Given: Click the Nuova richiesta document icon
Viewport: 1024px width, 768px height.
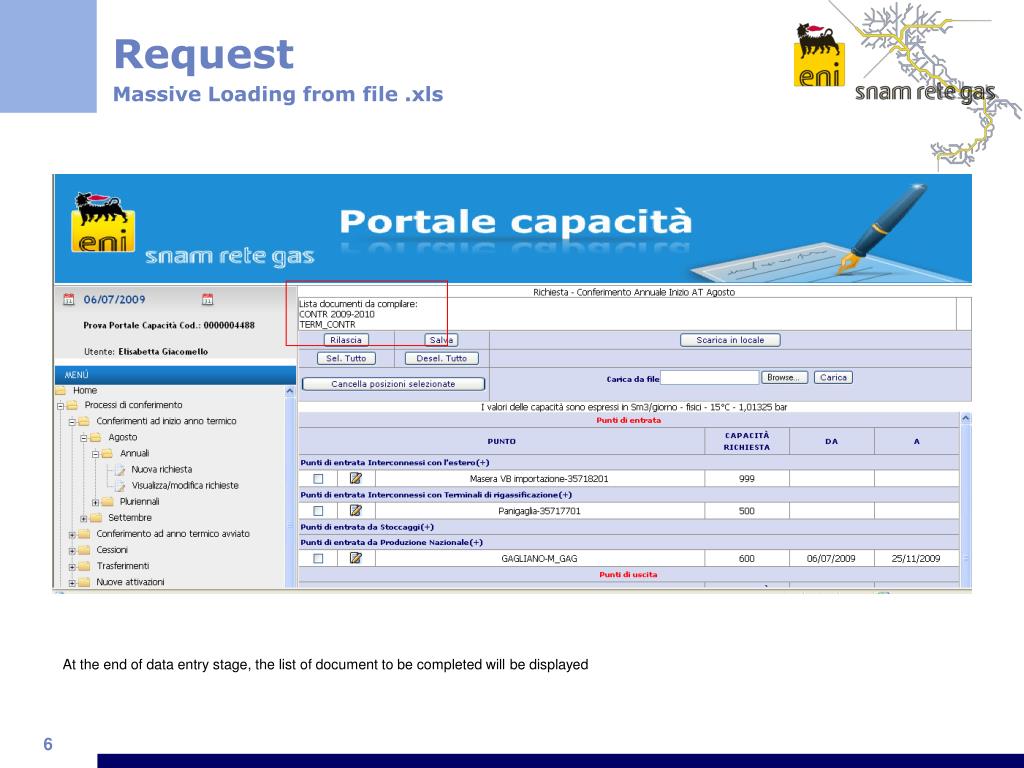Looking at the screenshot, I should [x=120, y=470].
